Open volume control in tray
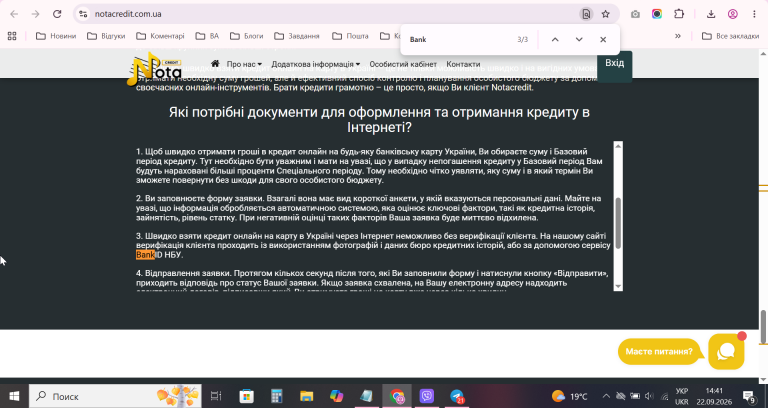768x408 pixels. (x=649, y=396)
